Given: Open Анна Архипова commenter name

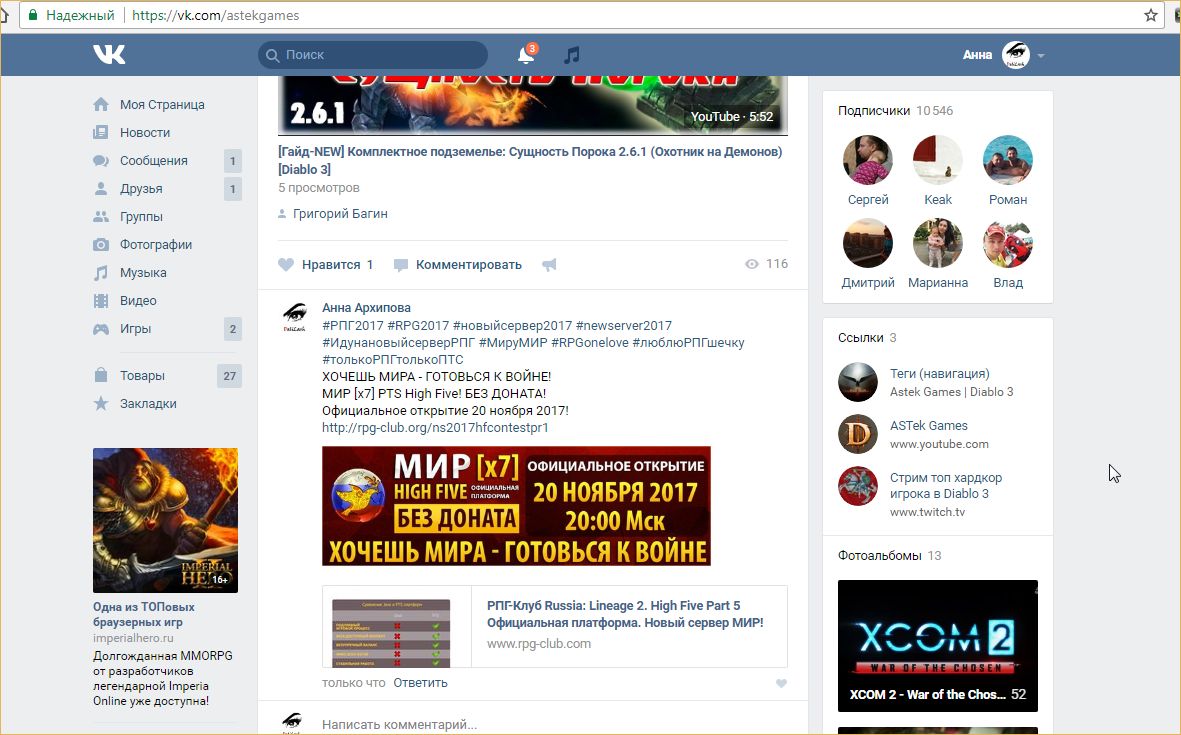Looking at the screenshot, I should click(x=366, y=308).
